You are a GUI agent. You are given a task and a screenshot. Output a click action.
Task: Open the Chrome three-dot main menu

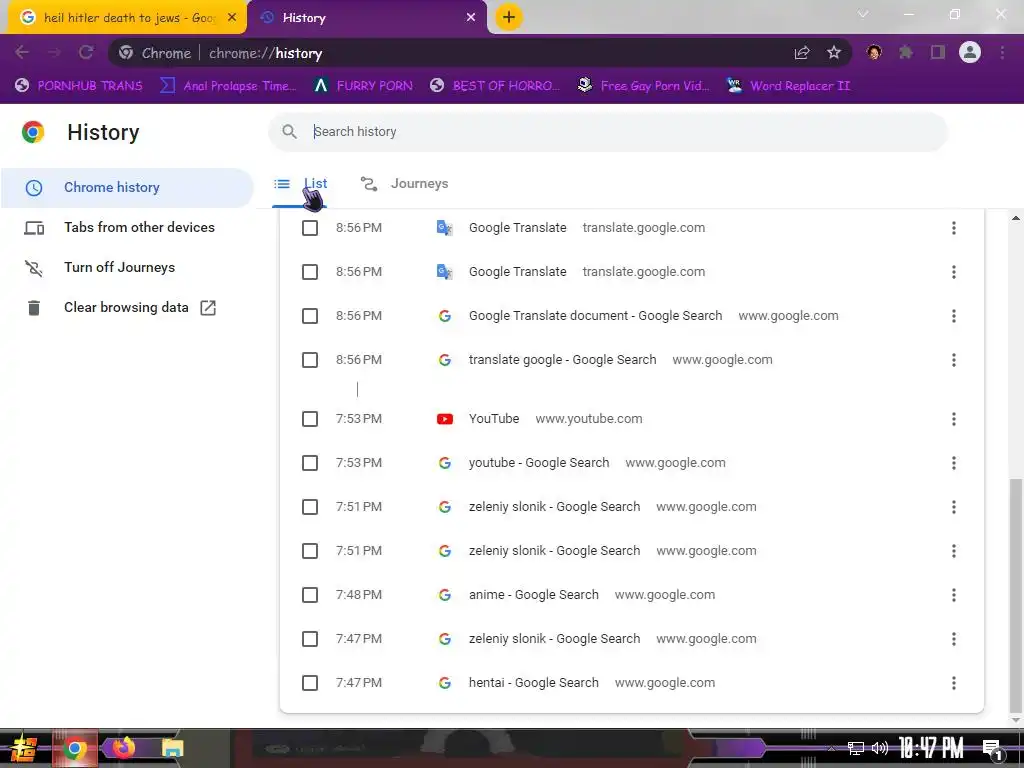click(x=1002, y=52)
